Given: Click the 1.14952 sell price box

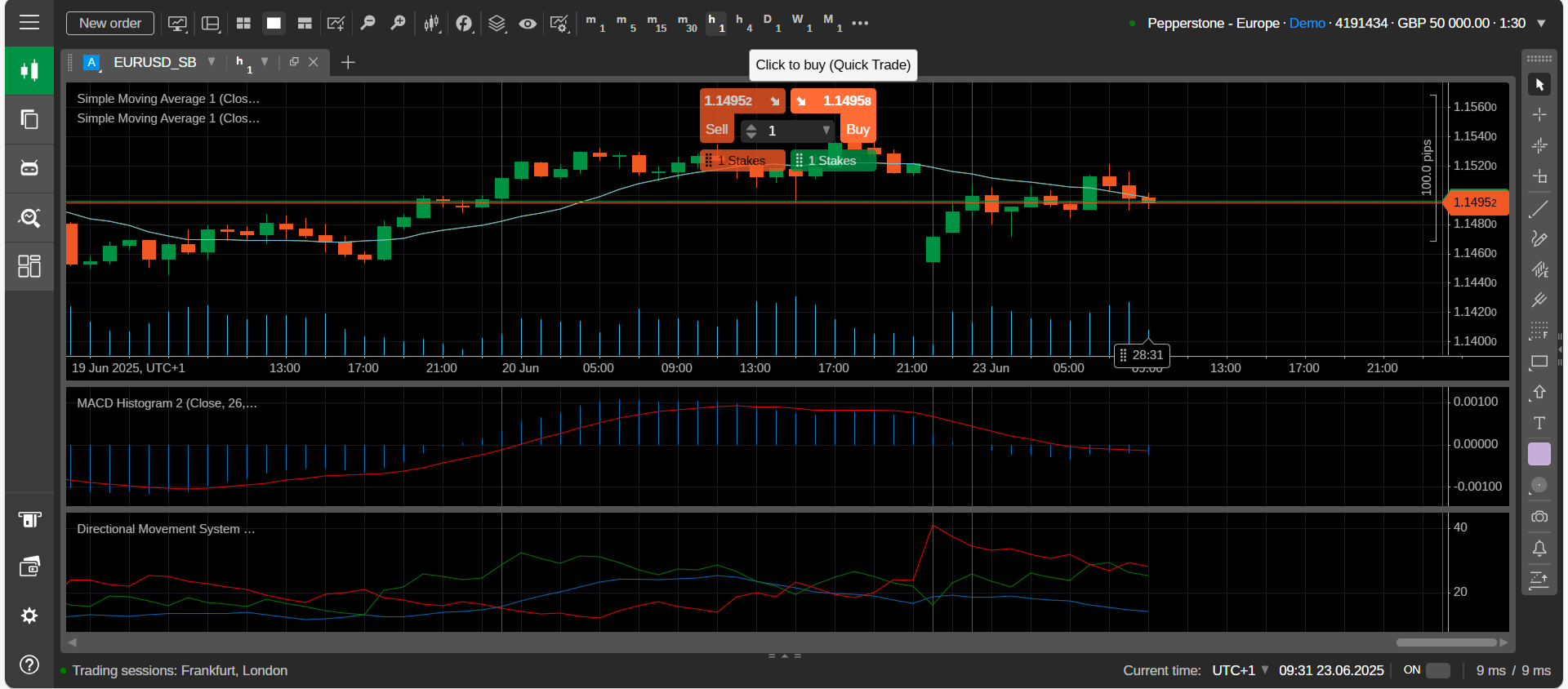Looking at the screenshot, I should click(x=742, y=100).
